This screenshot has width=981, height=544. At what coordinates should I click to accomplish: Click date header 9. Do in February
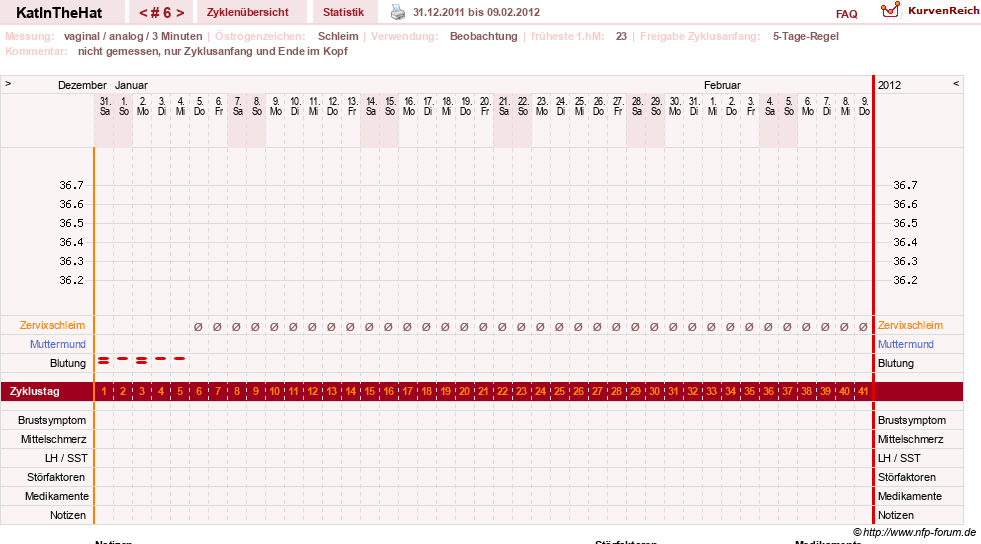865,106
